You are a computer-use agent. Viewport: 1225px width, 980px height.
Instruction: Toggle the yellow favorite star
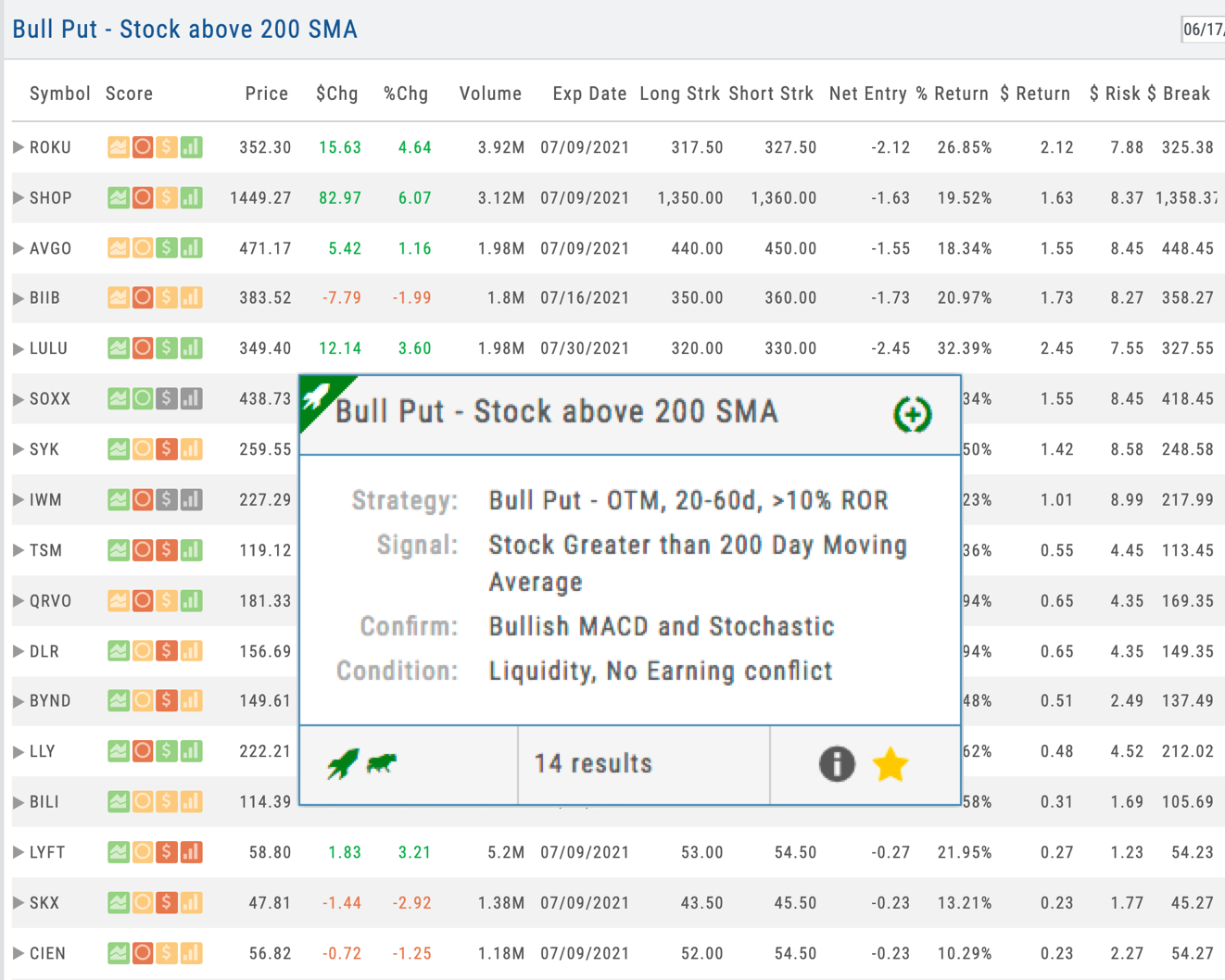(x=890, y=765)
